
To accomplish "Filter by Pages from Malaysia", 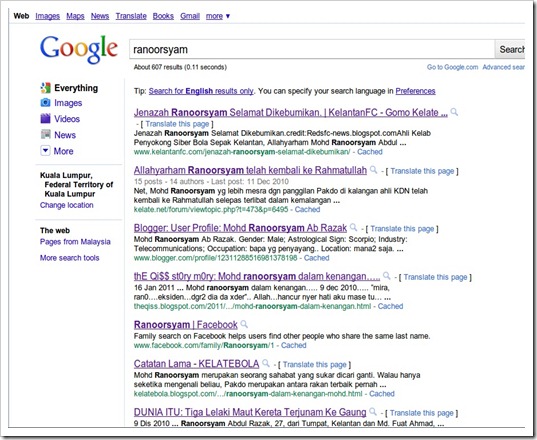I will point(75,242).
